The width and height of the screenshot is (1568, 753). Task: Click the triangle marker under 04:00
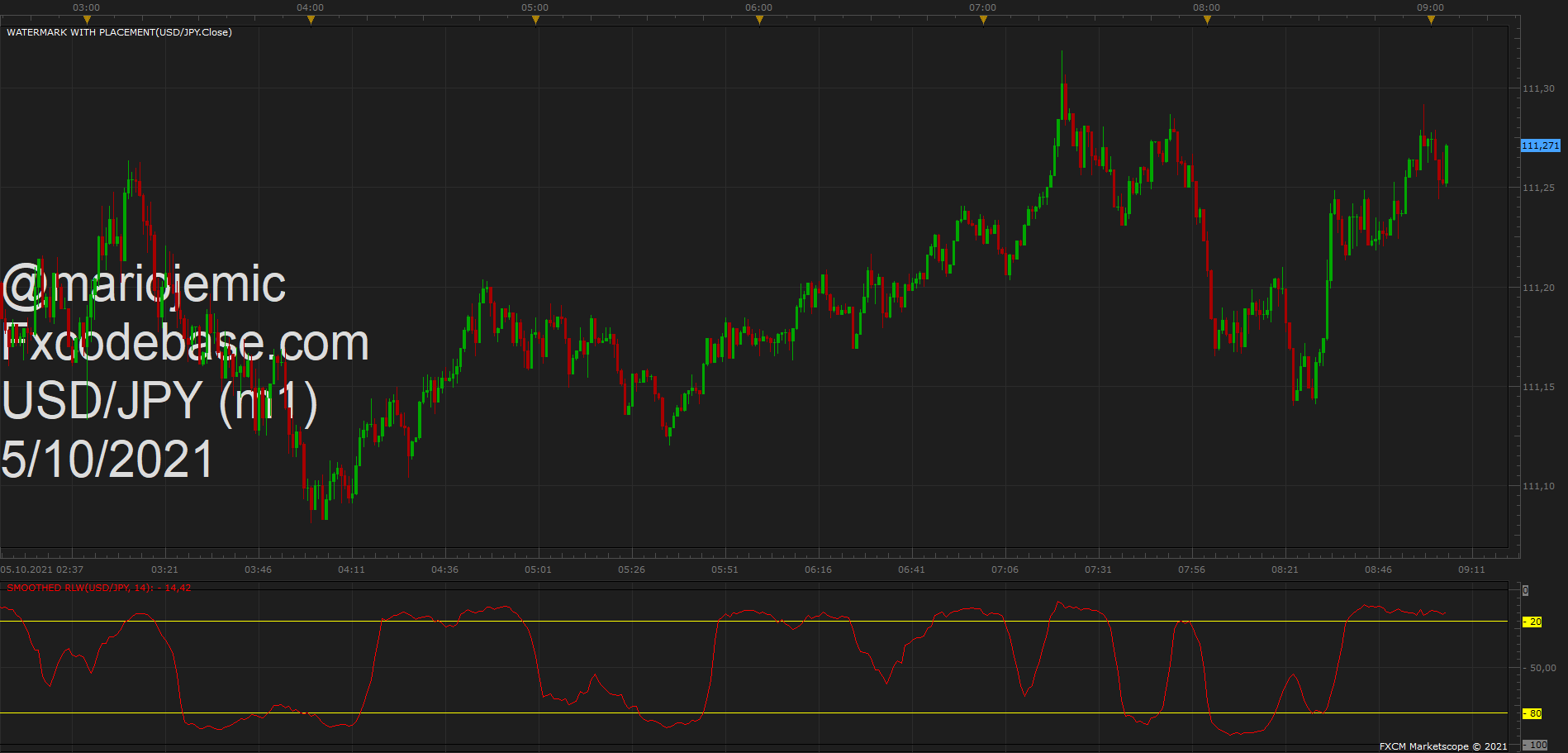pyautogui.click(x=311, y=20)
